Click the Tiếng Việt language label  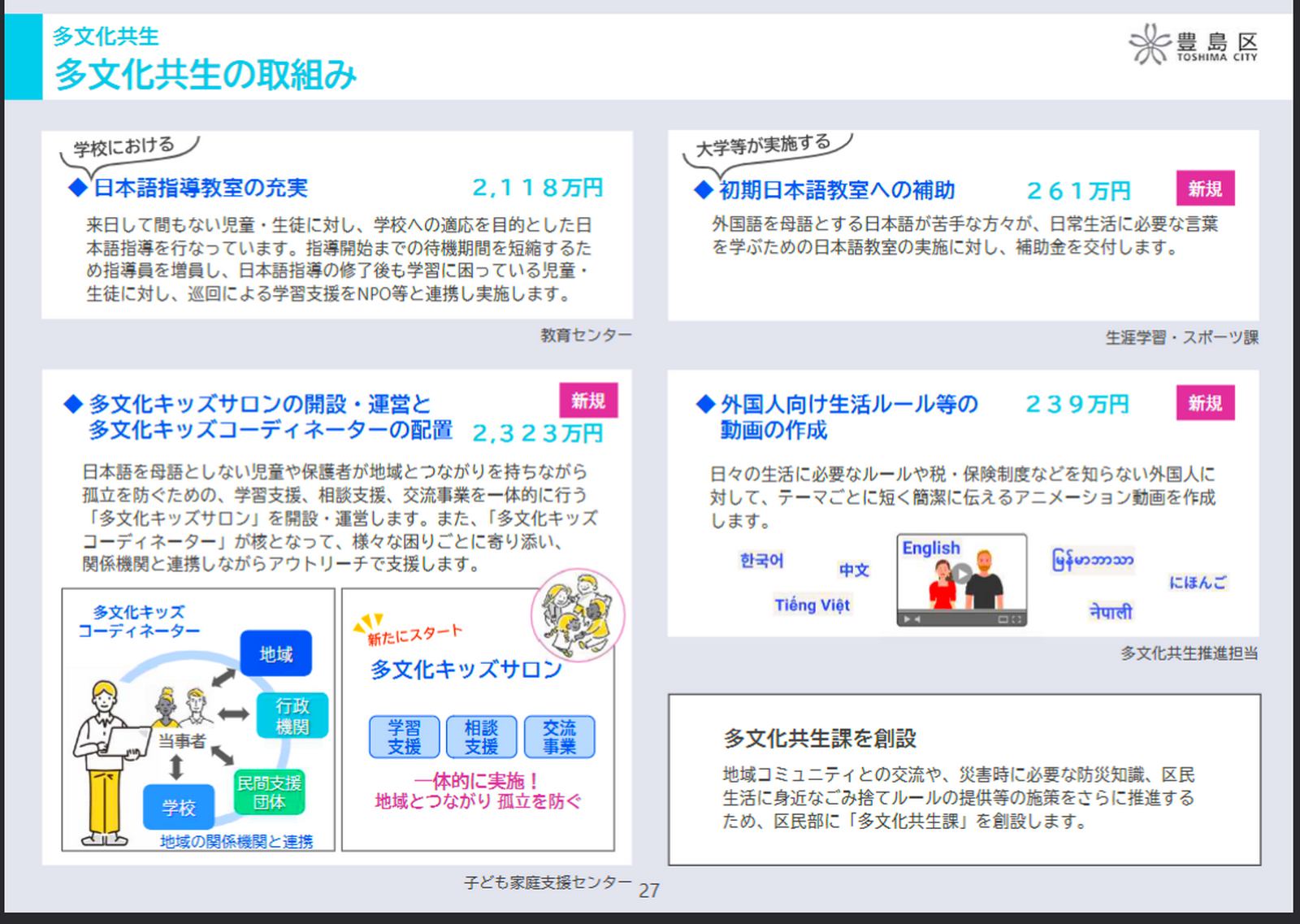click(x=812, y=605)
